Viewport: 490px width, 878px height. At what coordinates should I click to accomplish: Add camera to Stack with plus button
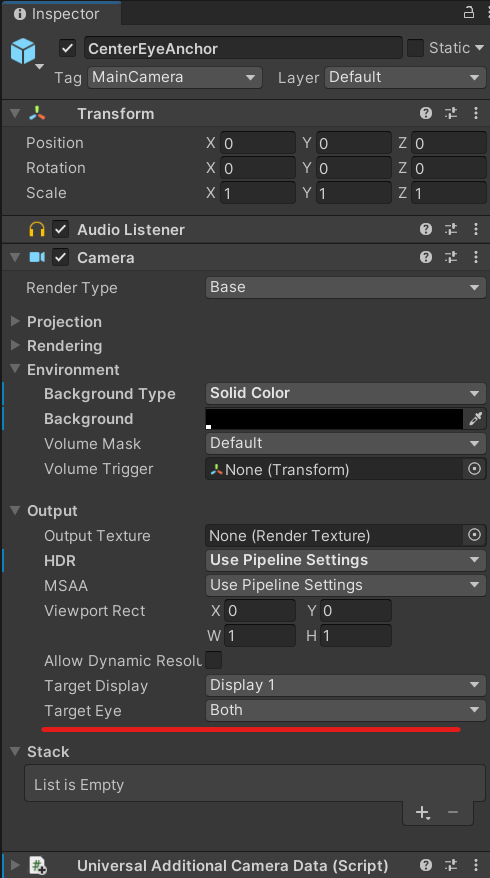click(422, 812)
